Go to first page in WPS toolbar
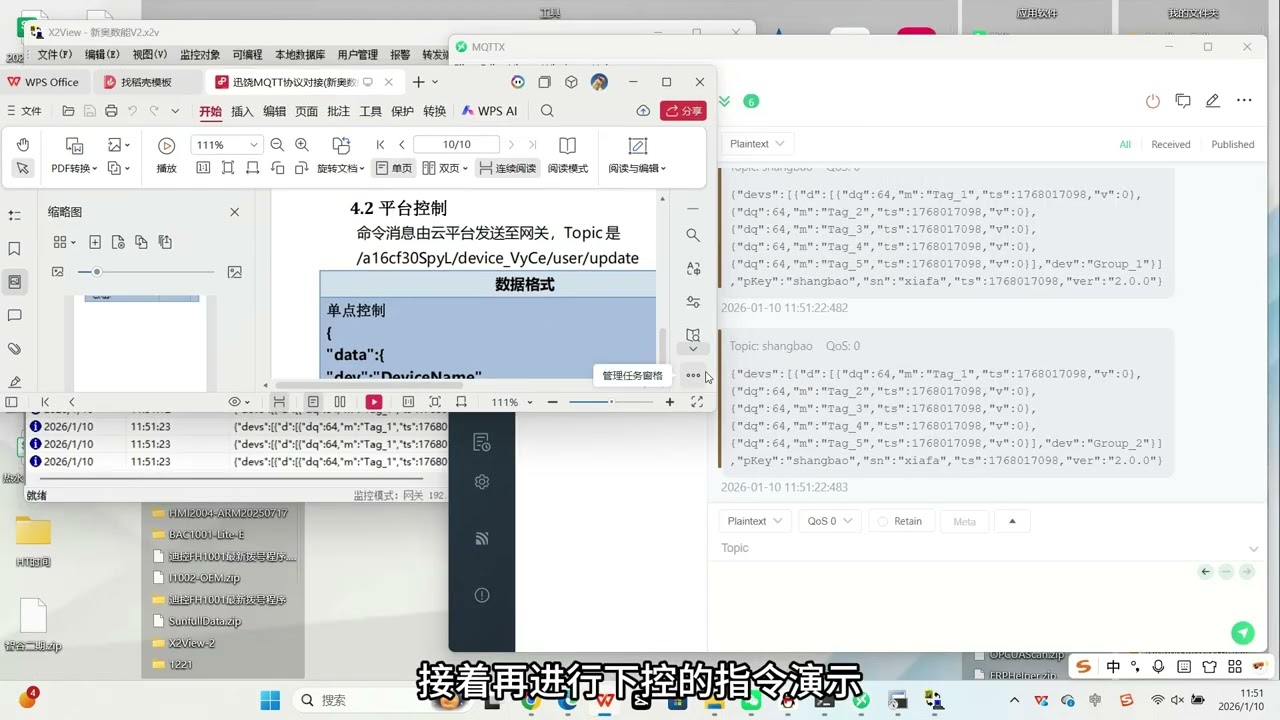 point(381,145)
